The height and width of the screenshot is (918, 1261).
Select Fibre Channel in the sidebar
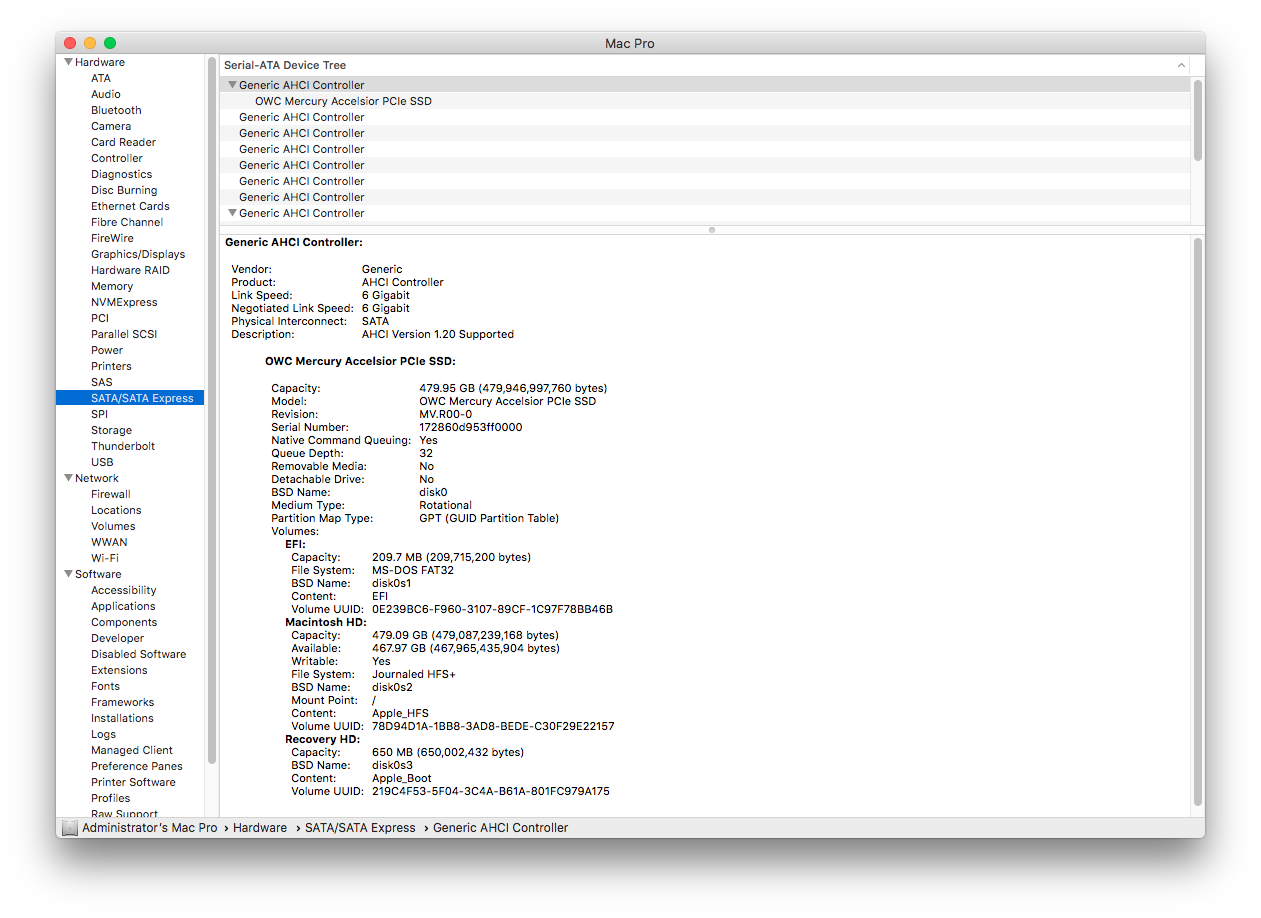[127, 222]
